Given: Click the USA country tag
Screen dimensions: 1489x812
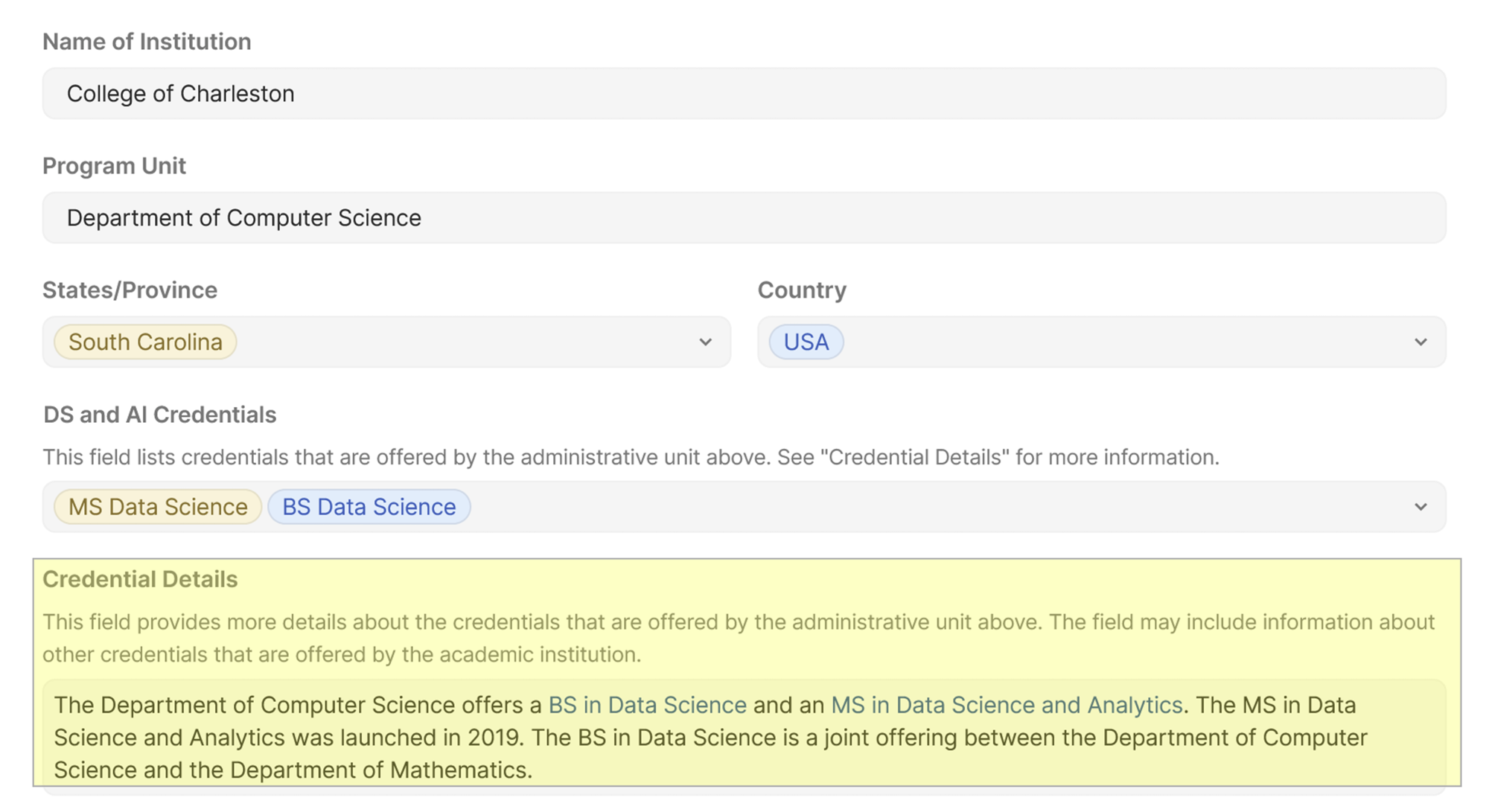Looking at the screenshot, I should 806,342.
